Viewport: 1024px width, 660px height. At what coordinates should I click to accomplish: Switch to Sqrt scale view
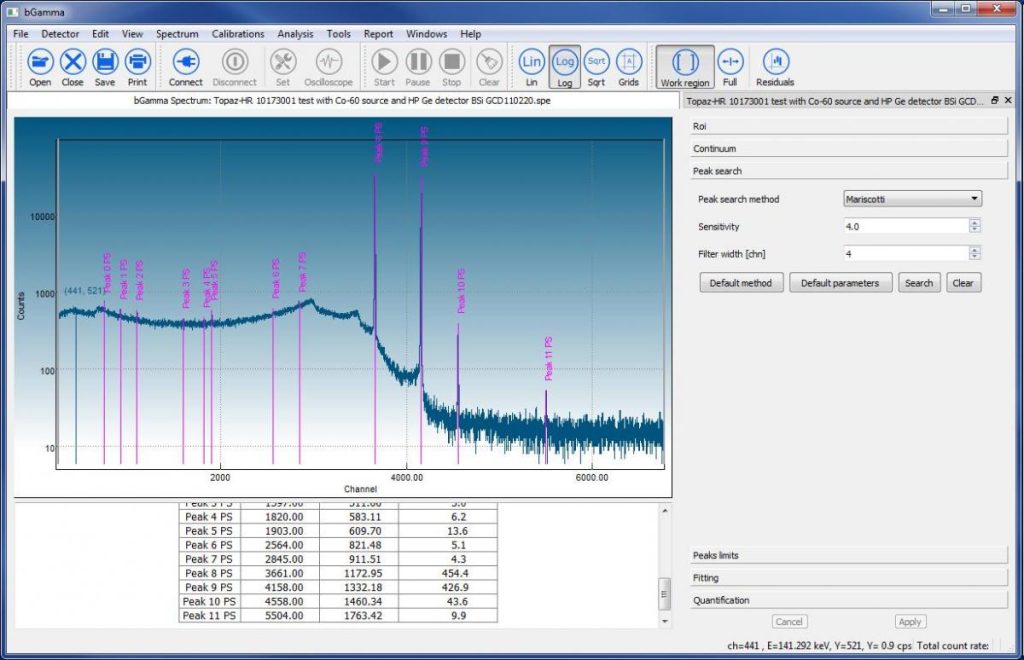596,63
